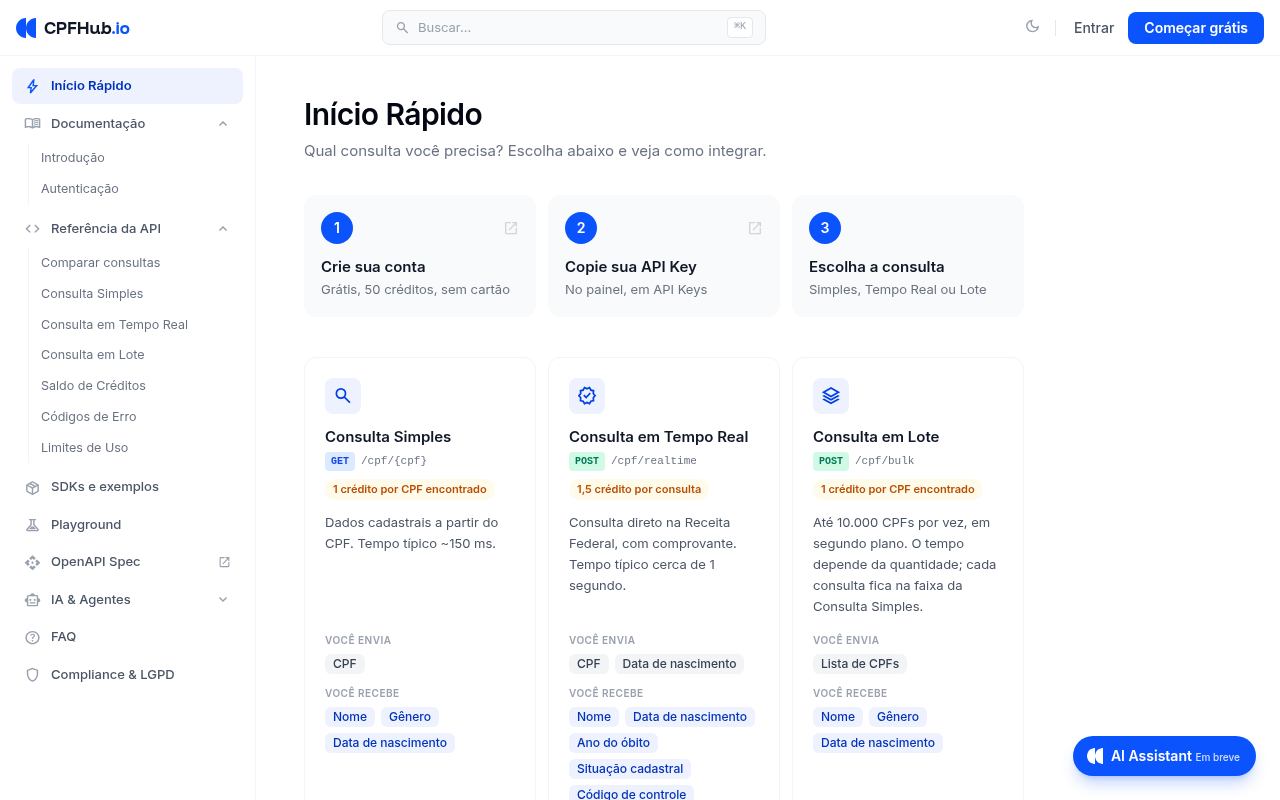Focus the Buscar search field

574,28
